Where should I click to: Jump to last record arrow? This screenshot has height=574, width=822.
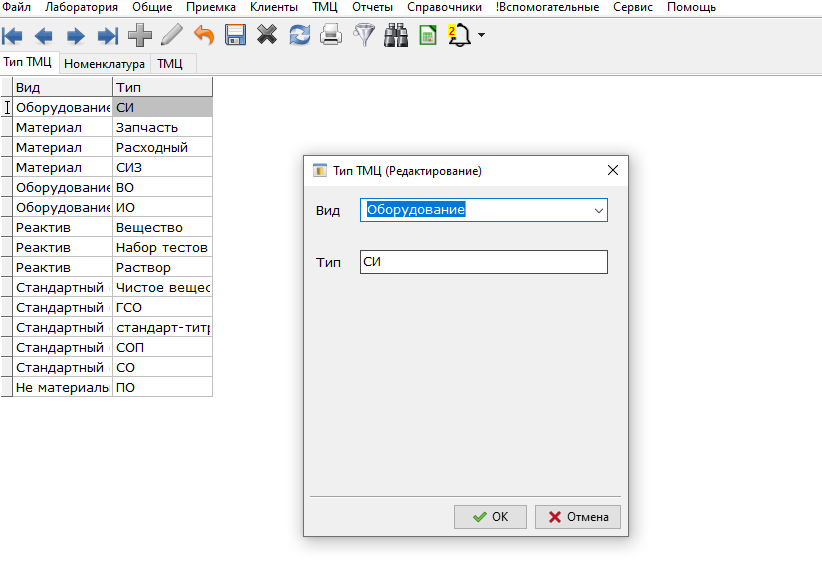coord(108,36)
